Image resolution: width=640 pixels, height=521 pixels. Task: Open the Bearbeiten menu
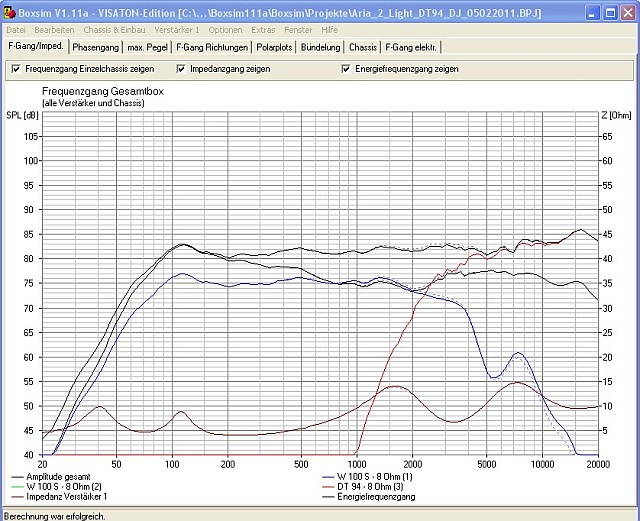click(54, 30)
